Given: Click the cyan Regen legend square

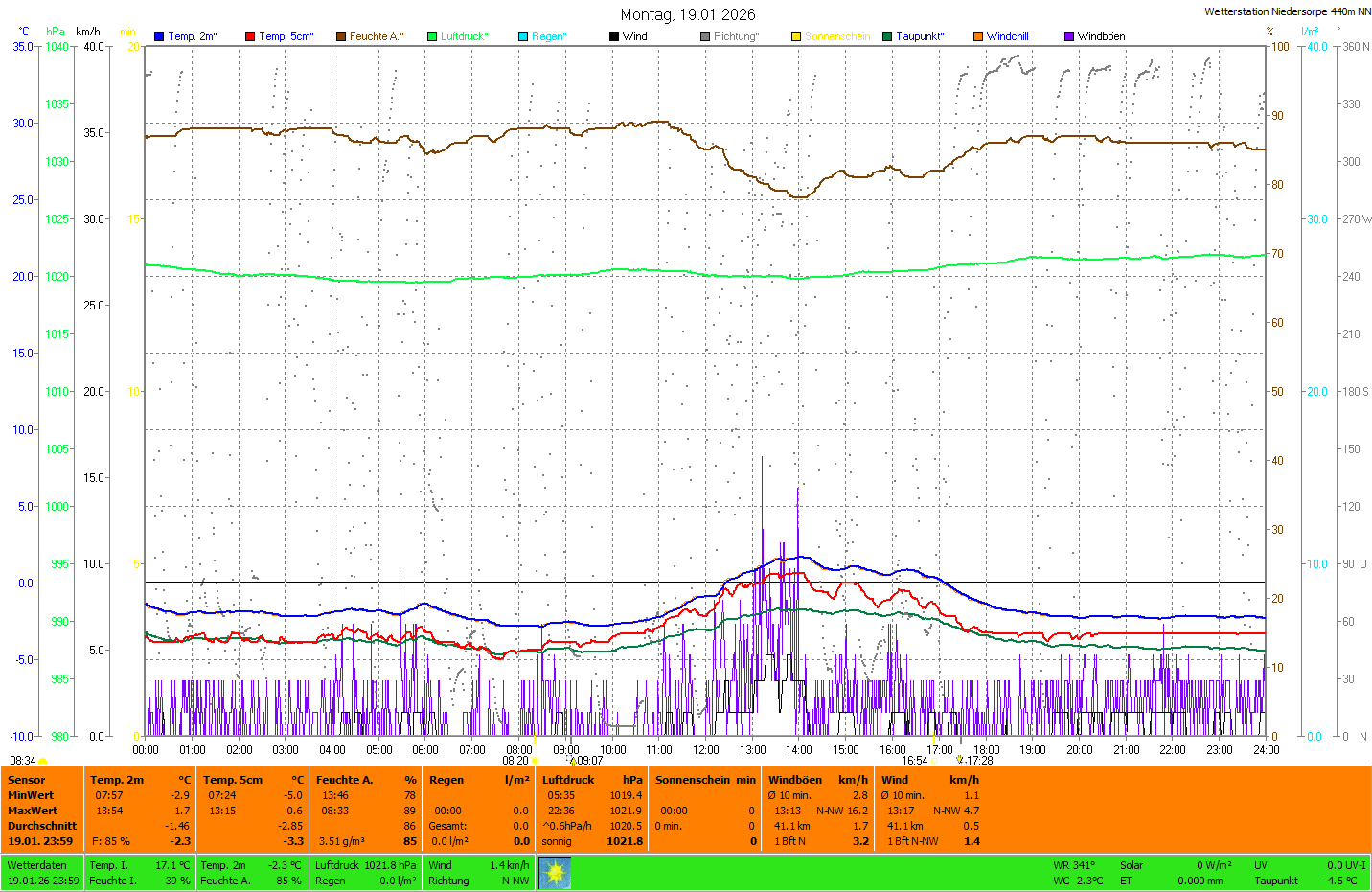Looking at the screenshot, I should tap(523, 36).
